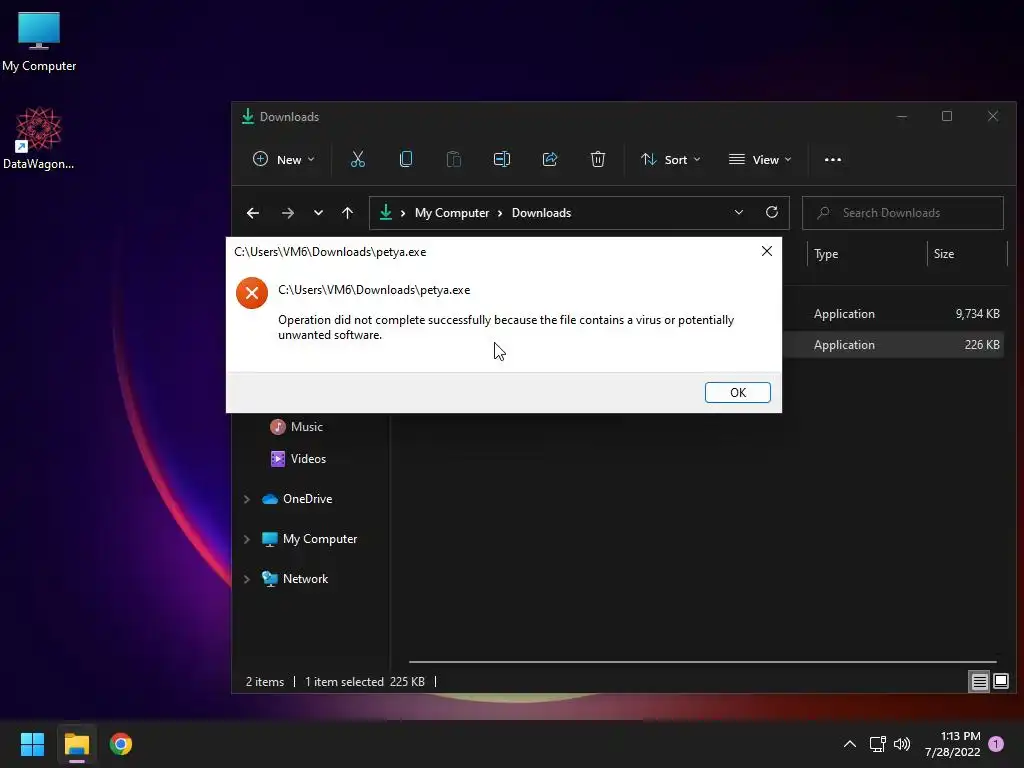Click File Explorer on the taskbar
This screenshot has height=768, width=1024.
click(x=76, y=744)
